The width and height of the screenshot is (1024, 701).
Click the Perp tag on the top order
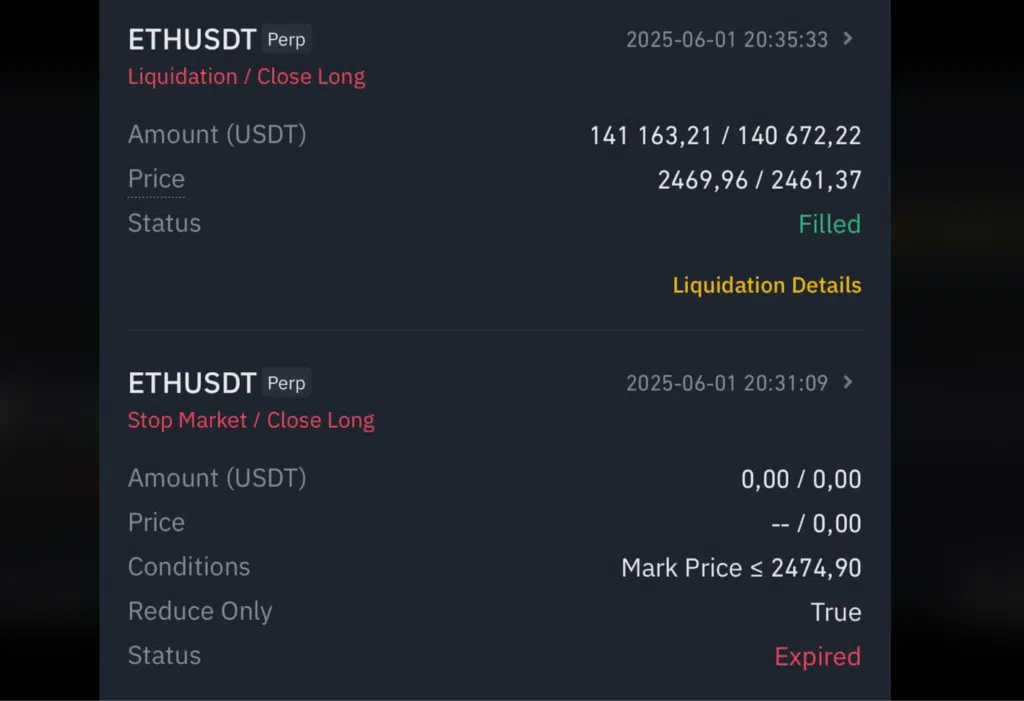[x=286, y=40]
